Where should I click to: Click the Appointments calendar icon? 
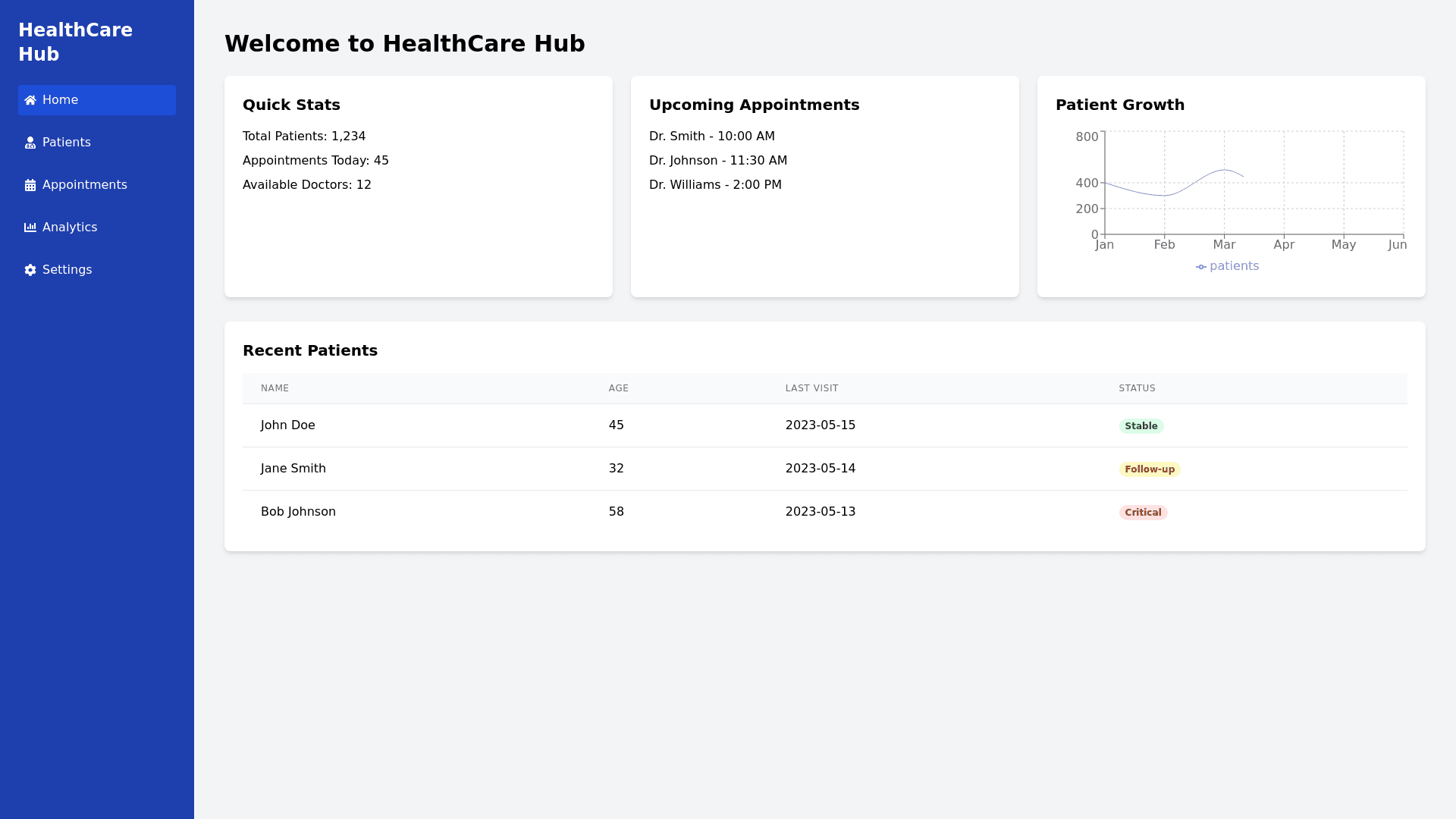click(x=30, y=185)
